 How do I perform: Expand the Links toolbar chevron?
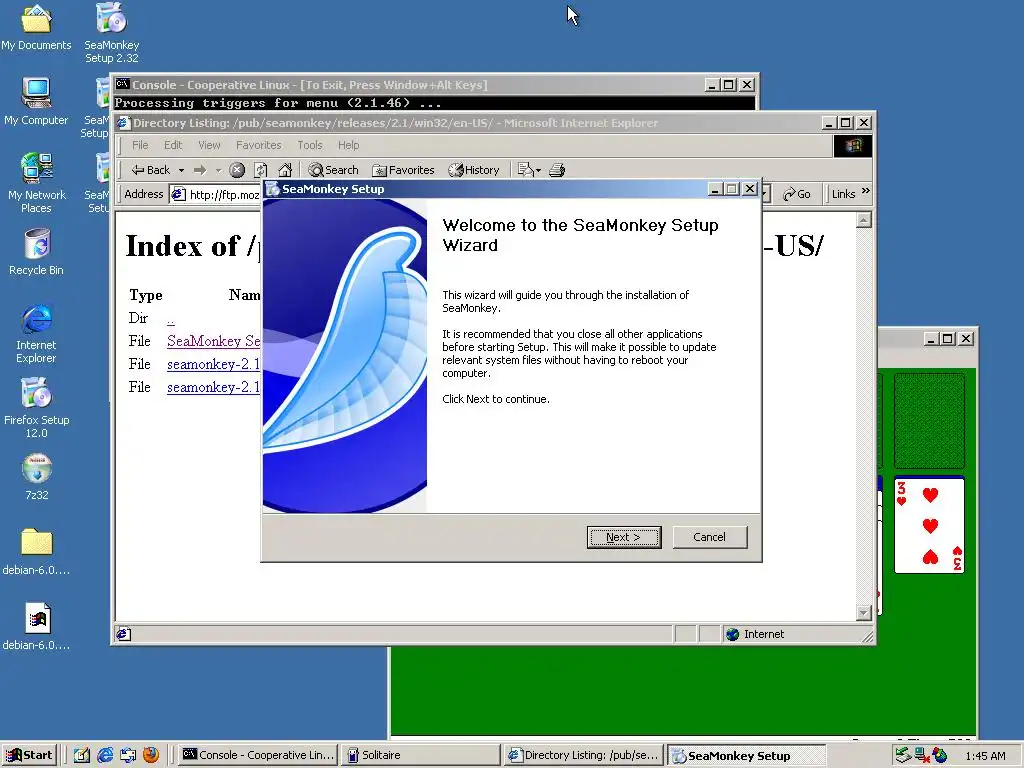click(866, 191)
